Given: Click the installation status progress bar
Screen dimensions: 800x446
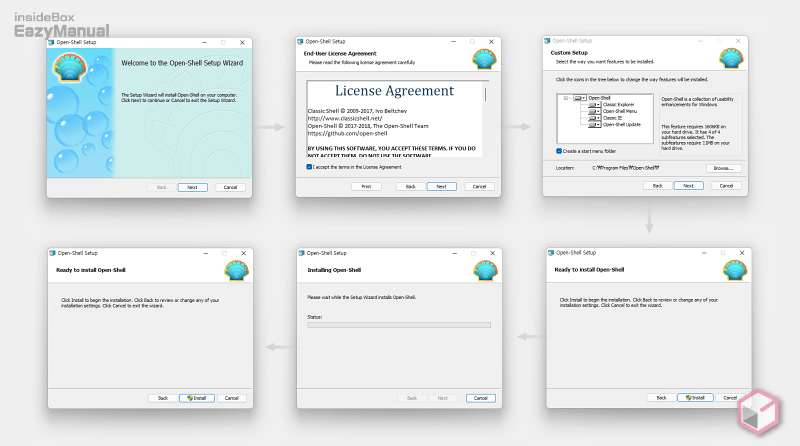Looking at the screenshot, I should [399, 325].
